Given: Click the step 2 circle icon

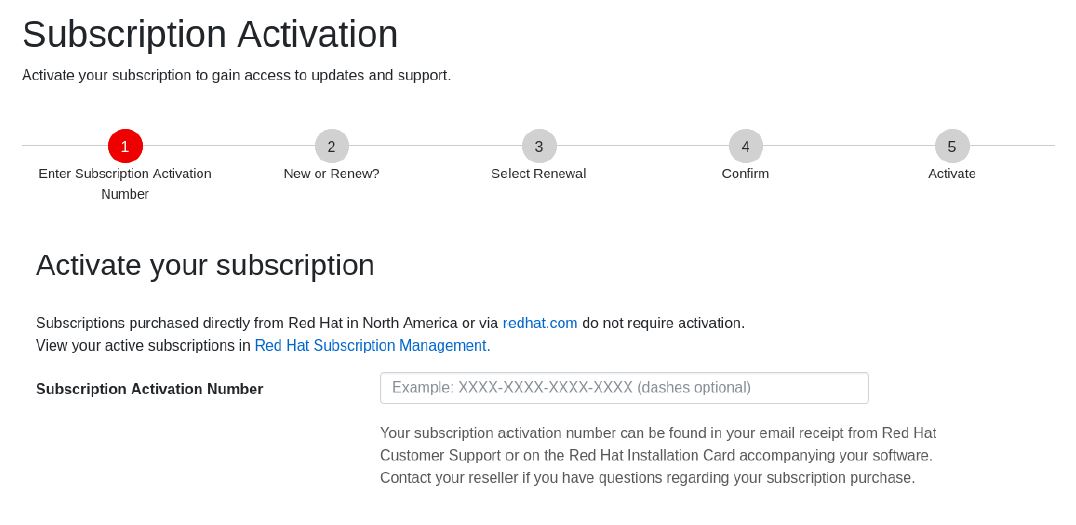Looking at the screenshot, I should (x=331, y=146).
